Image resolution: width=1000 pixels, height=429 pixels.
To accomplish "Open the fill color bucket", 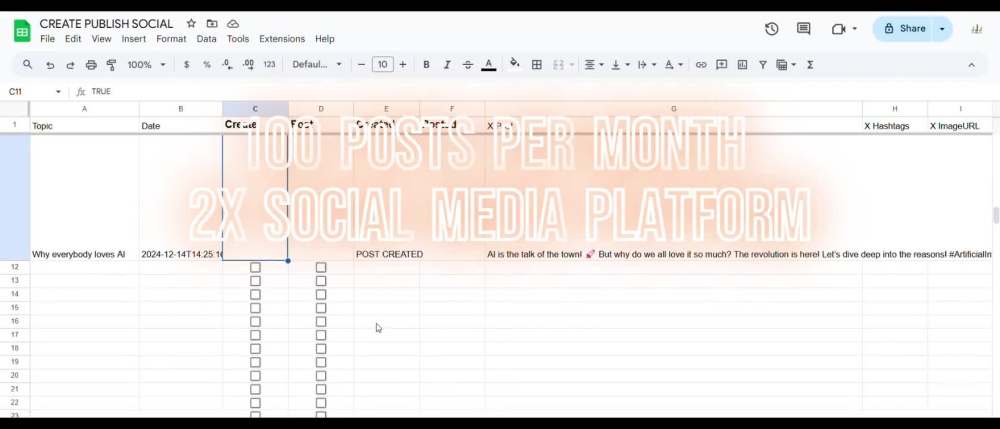I will (515, 64).
